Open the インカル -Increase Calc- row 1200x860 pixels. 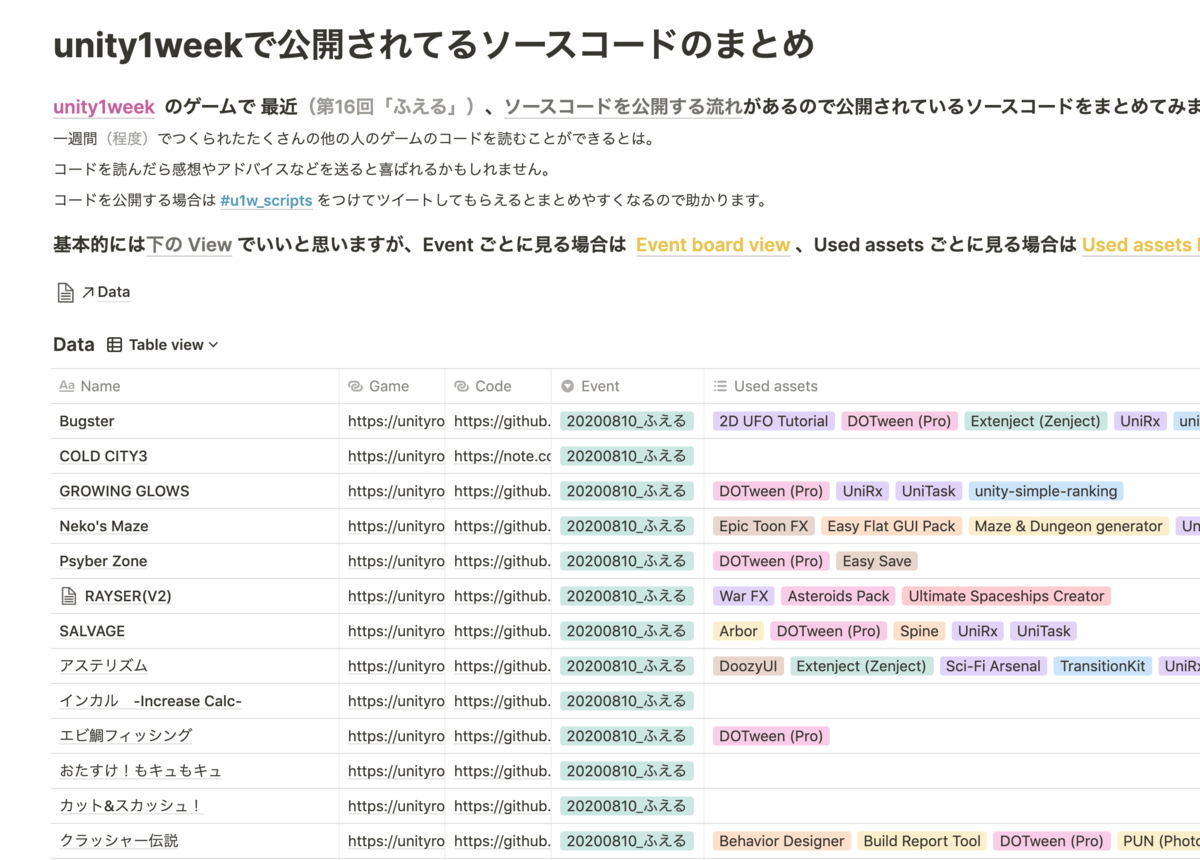point(150,701)
